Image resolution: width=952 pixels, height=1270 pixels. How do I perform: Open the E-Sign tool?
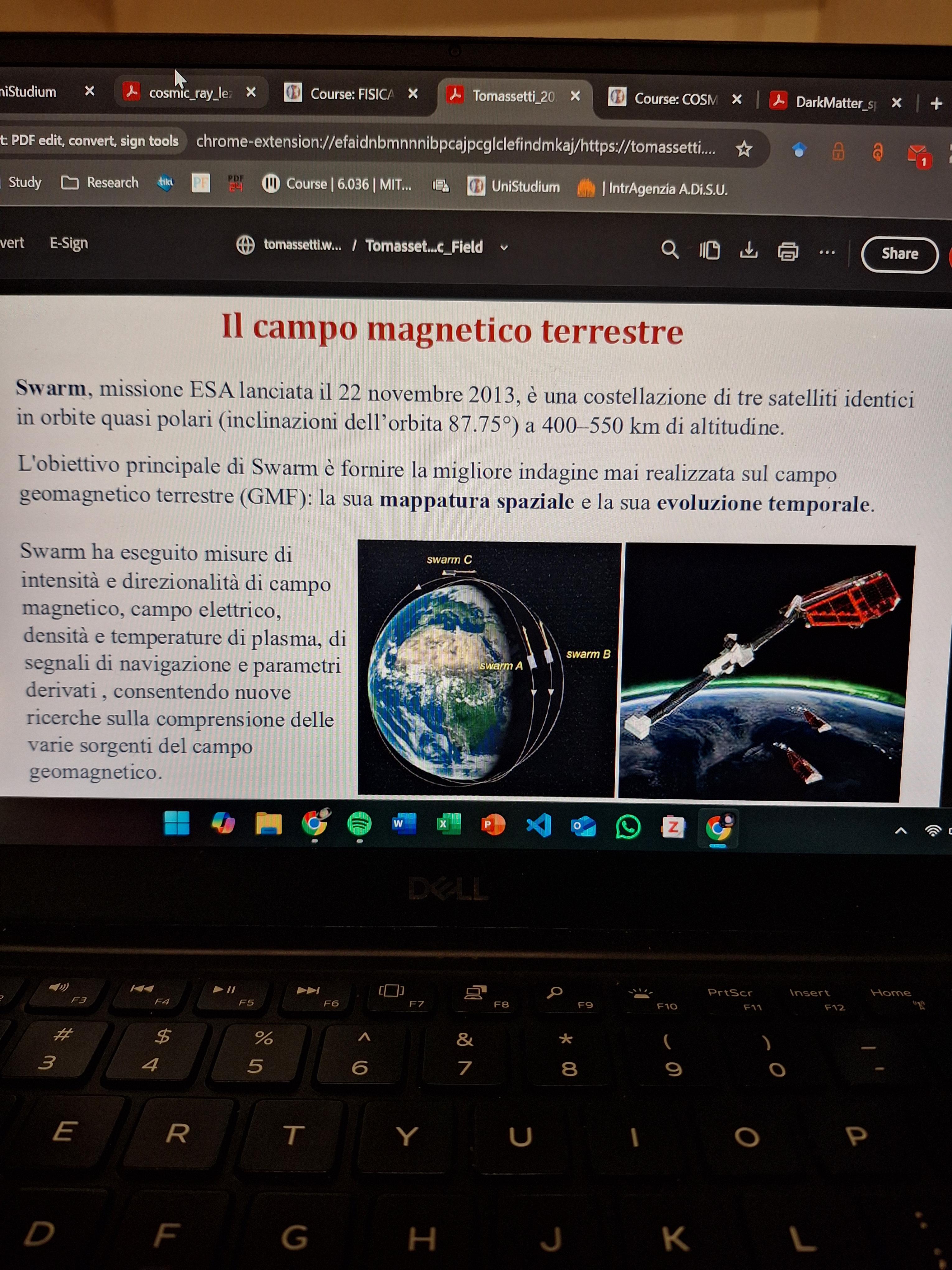click(69, 243)
